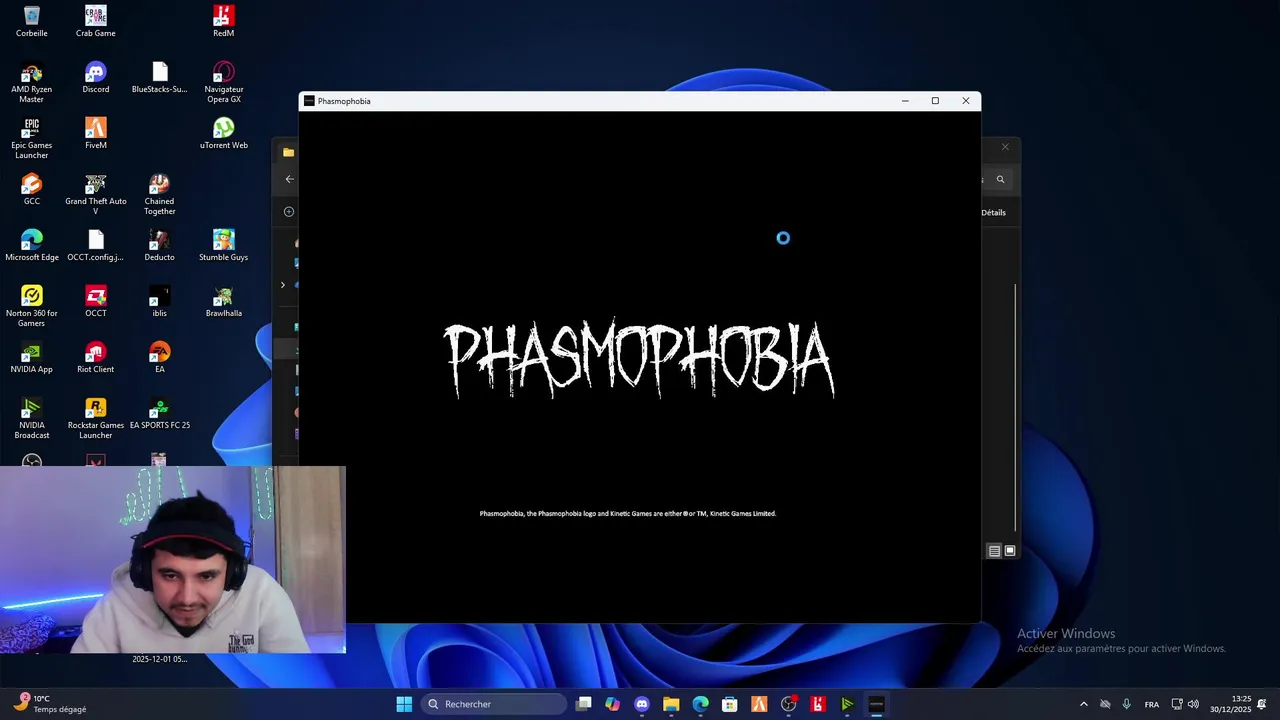Image resolution: width=1280 pixels, height=720 pixels.
Task: Open Microsoft Edge from the taskbar
Action: [701, 704]
